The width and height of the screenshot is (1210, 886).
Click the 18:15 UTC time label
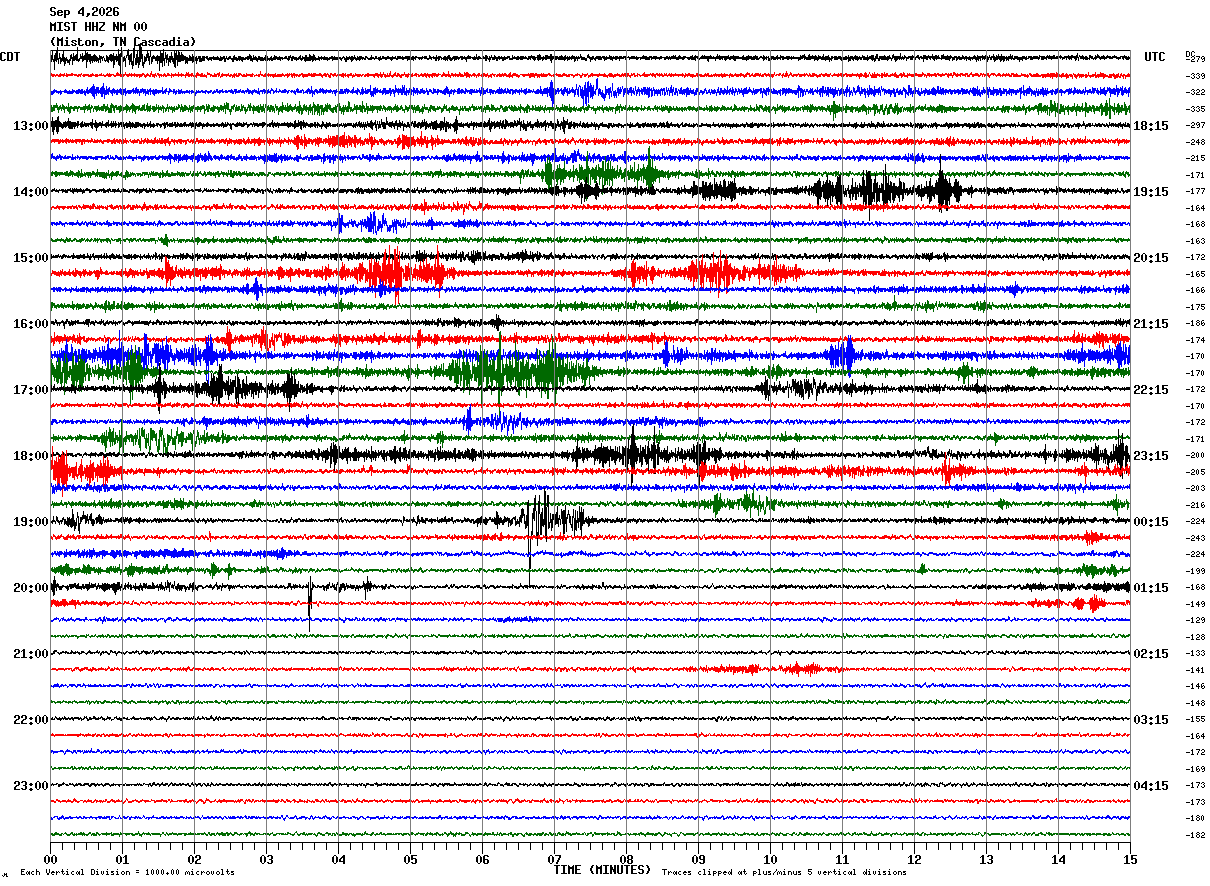[x=1151, y=126]
